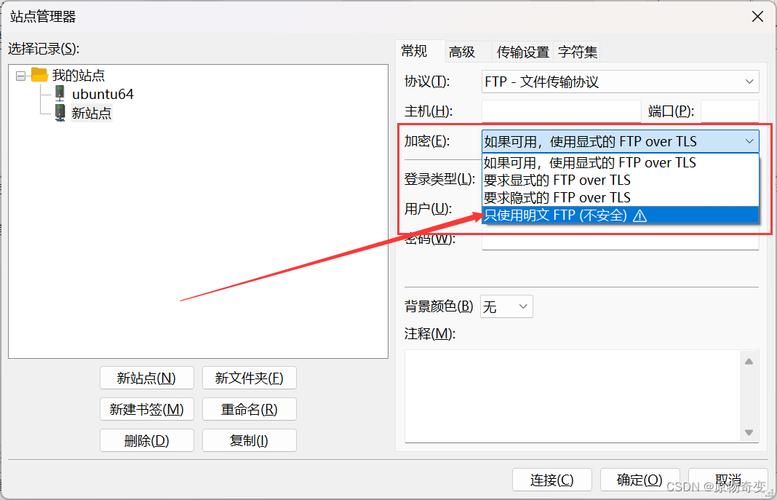Click the 端口 port input field
The width and height of the screenshot is (777, 500).
point(729,111)
